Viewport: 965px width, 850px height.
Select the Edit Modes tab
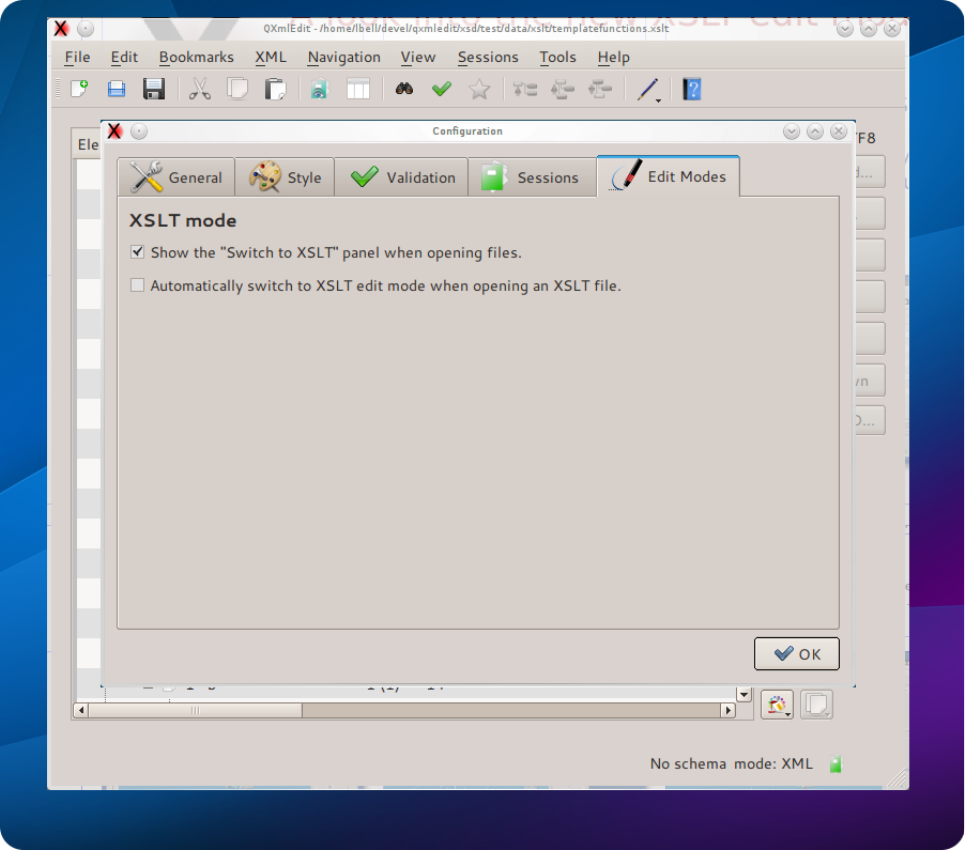[668, 177]
